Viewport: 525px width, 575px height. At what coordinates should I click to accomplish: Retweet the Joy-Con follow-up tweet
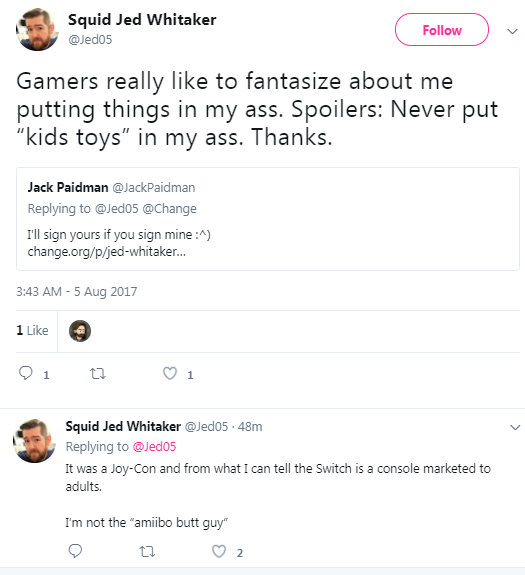(x=147, y=551)
